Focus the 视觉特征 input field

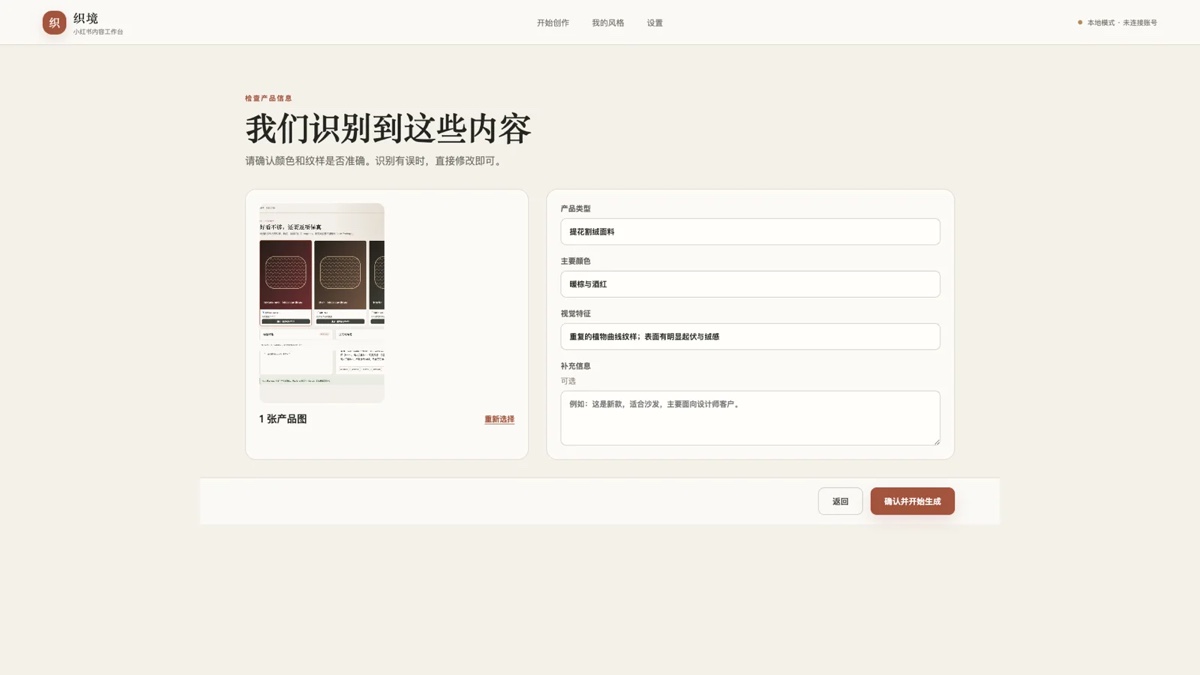point(750,337)
